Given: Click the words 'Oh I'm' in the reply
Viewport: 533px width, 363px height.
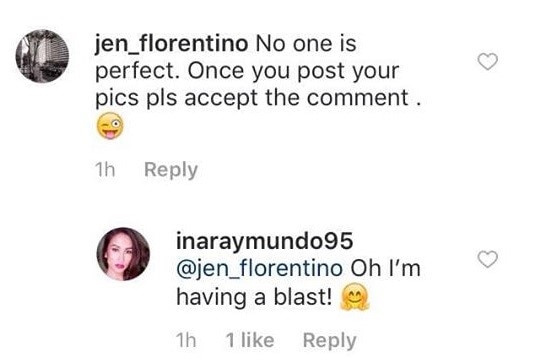Looking at the screenshot, I should (386, 268).
